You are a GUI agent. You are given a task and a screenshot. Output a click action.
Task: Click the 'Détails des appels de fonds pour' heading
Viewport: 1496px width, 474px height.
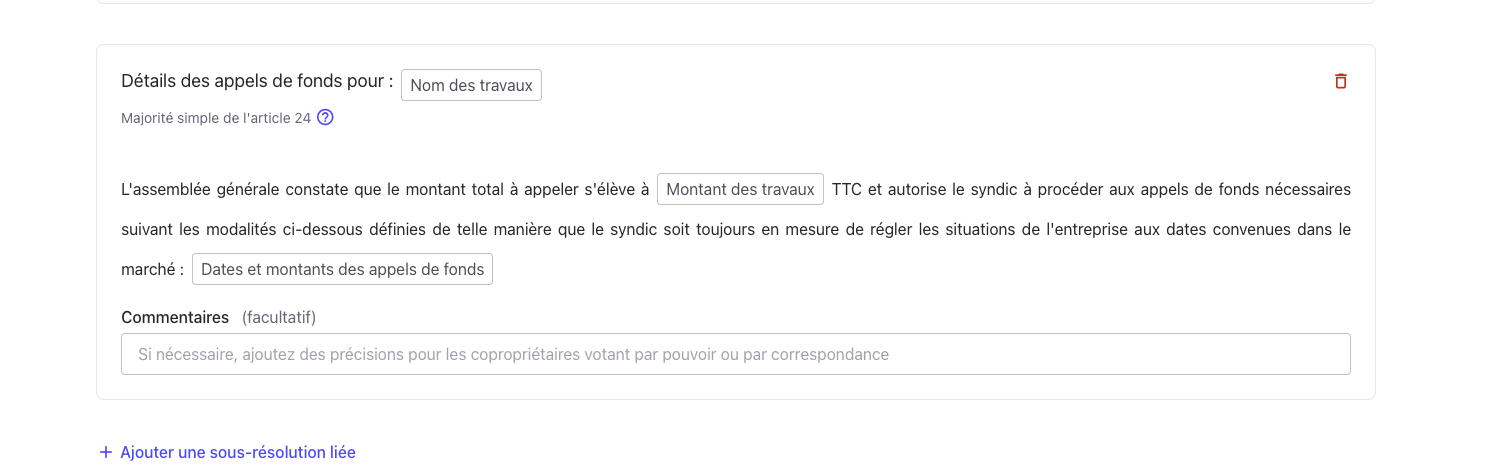point(257,82)
